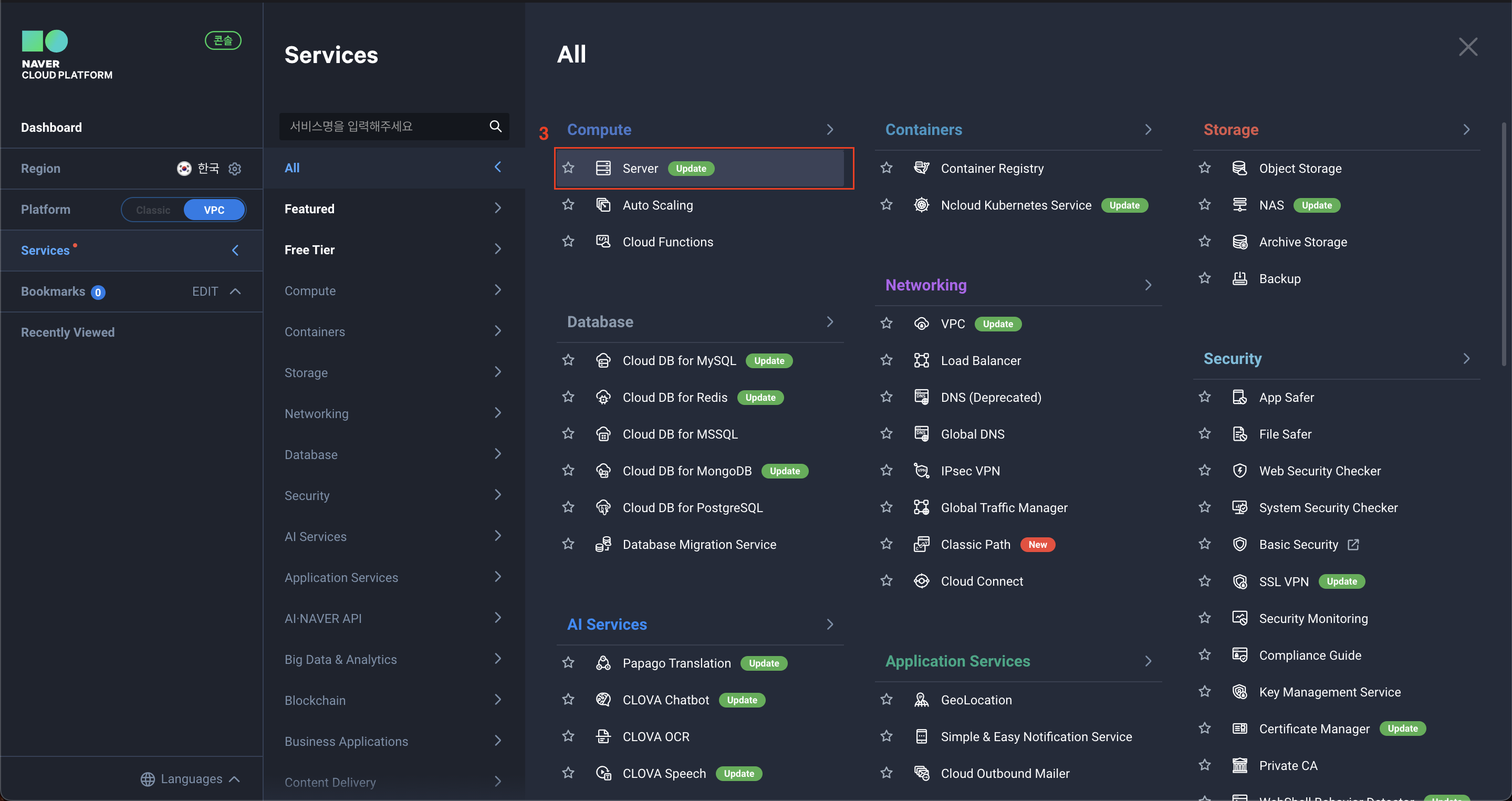Click EDIT next to Bookmarks
1512x801 pixels.
205,291
